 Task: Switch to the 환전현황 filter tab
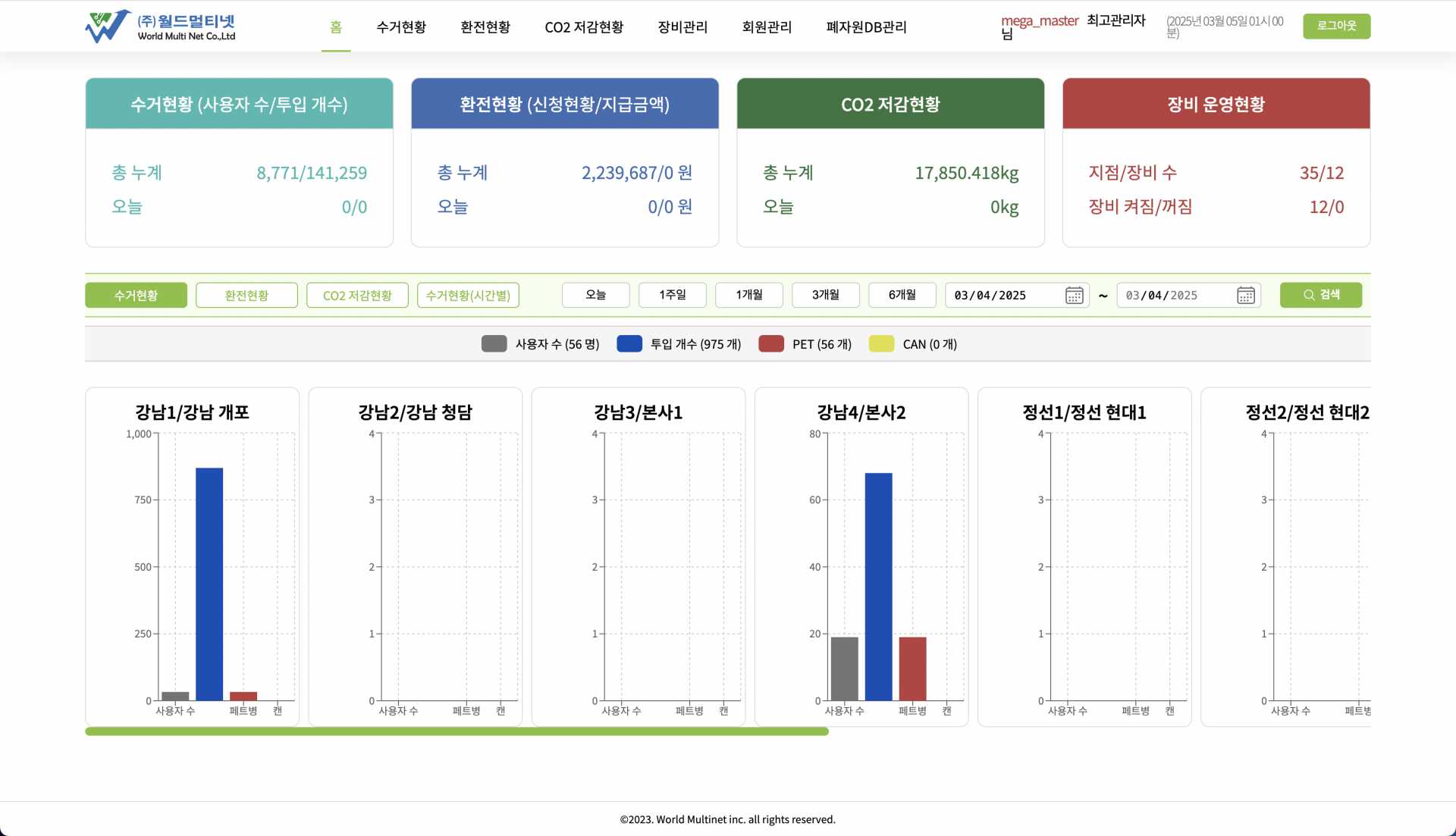click(x=246, y=296)
